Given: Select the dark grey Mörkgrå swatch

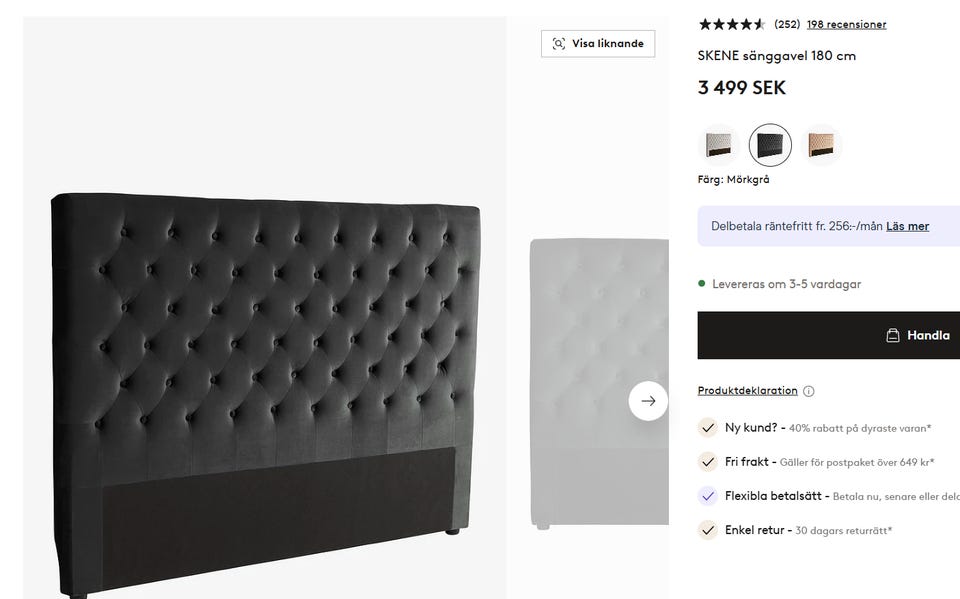Looking at the screenshot, I should click(x=770, y=145).
